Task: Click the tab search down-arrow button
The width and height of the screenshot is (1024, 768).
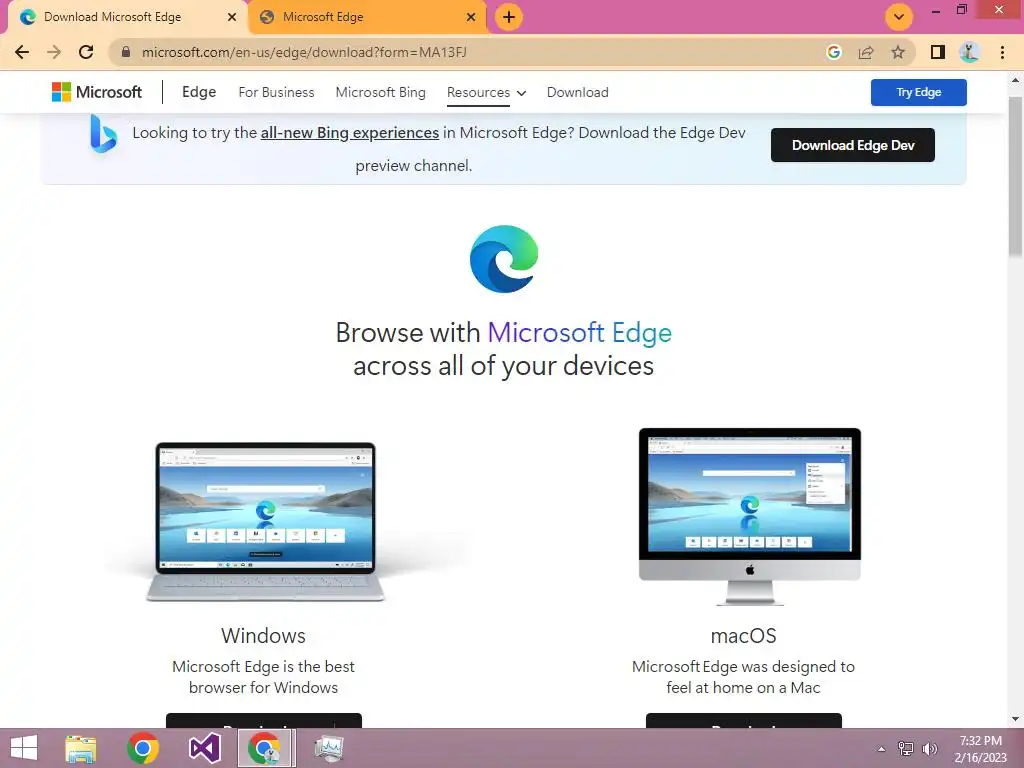Action: pos(899,17)
